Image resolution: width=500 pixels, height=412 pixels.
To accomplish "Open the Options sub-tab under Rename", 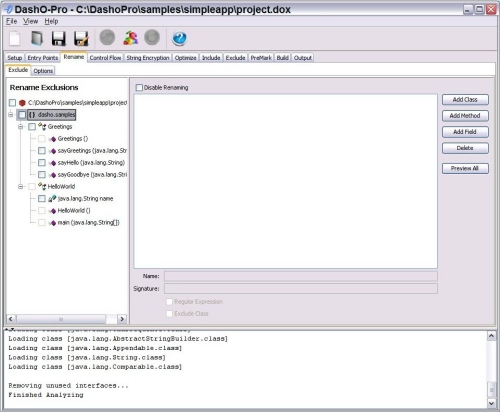I will pos(43,71).
